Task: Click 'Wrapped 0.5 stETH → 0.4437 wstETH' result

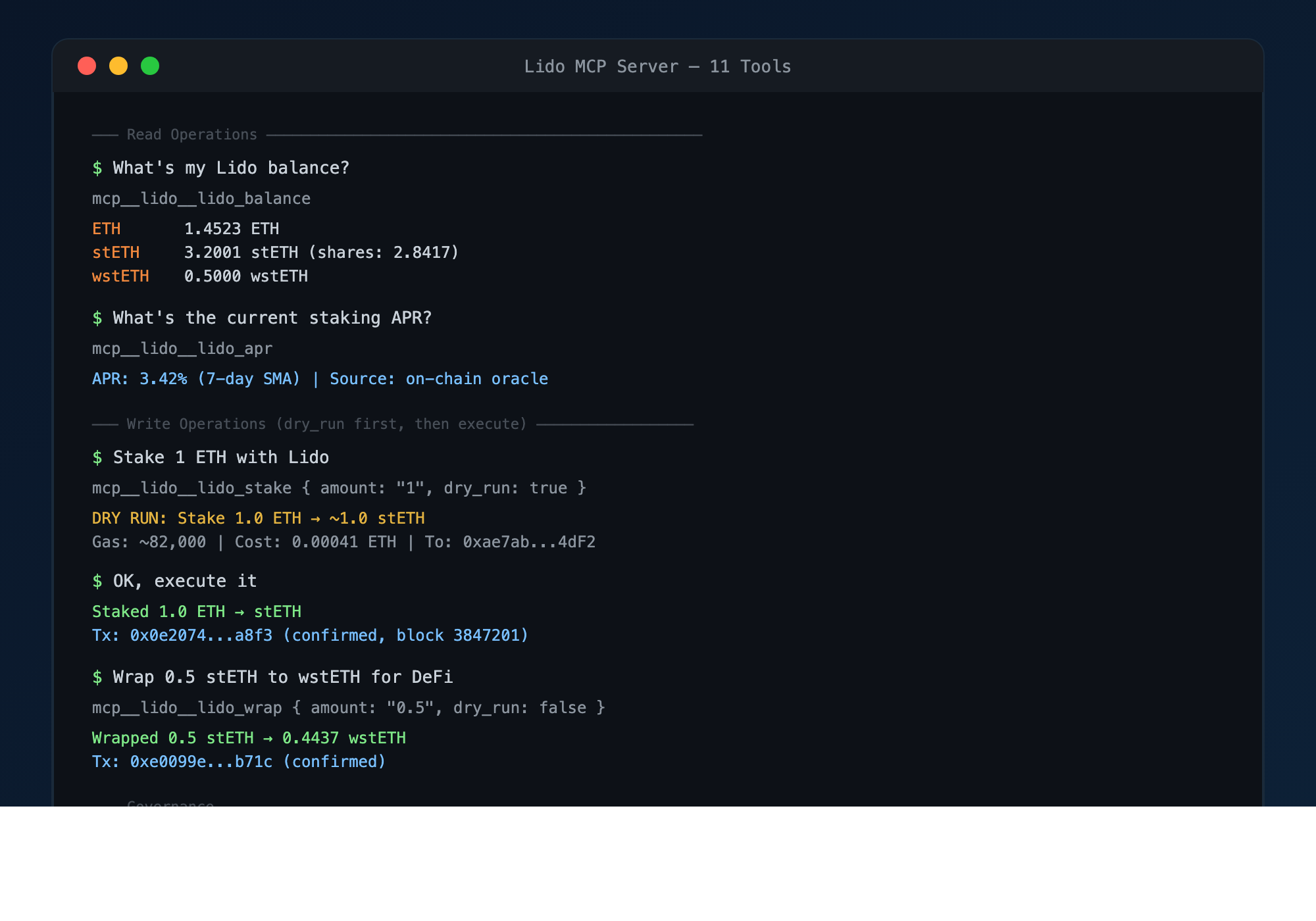Action: click(249, 738)
